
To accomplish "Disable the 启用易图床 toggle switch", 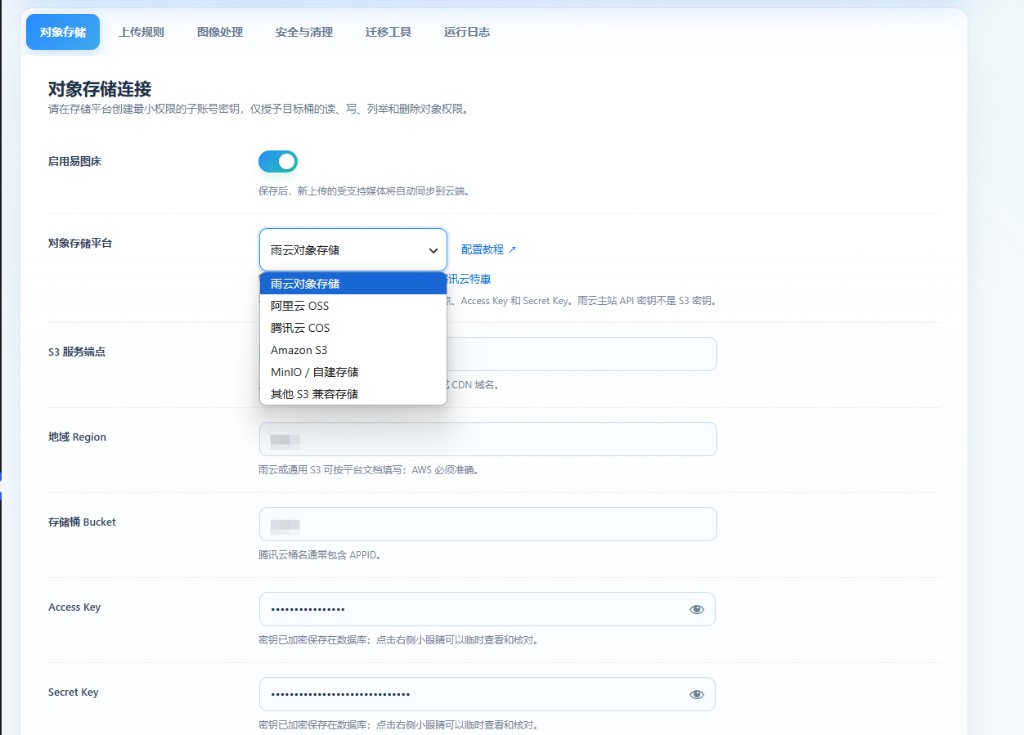I will tap(278, 161).
